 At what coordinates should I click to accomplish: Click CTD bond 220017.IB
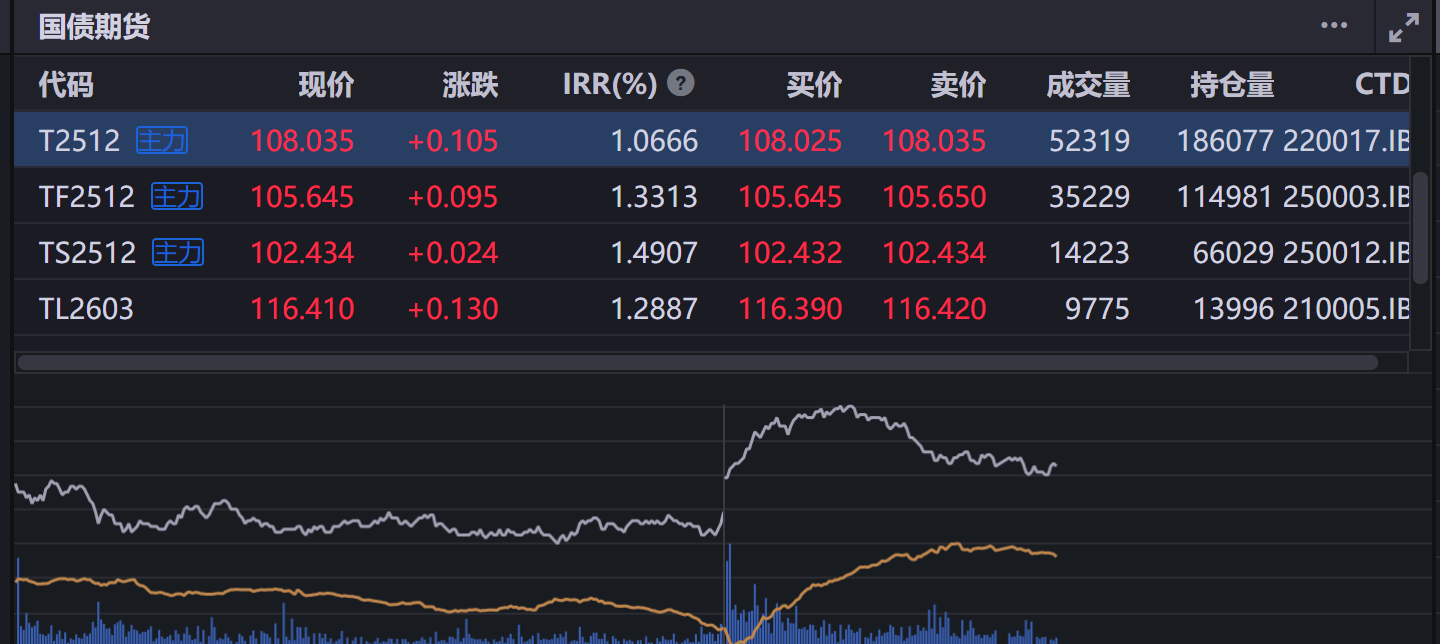1346,140
